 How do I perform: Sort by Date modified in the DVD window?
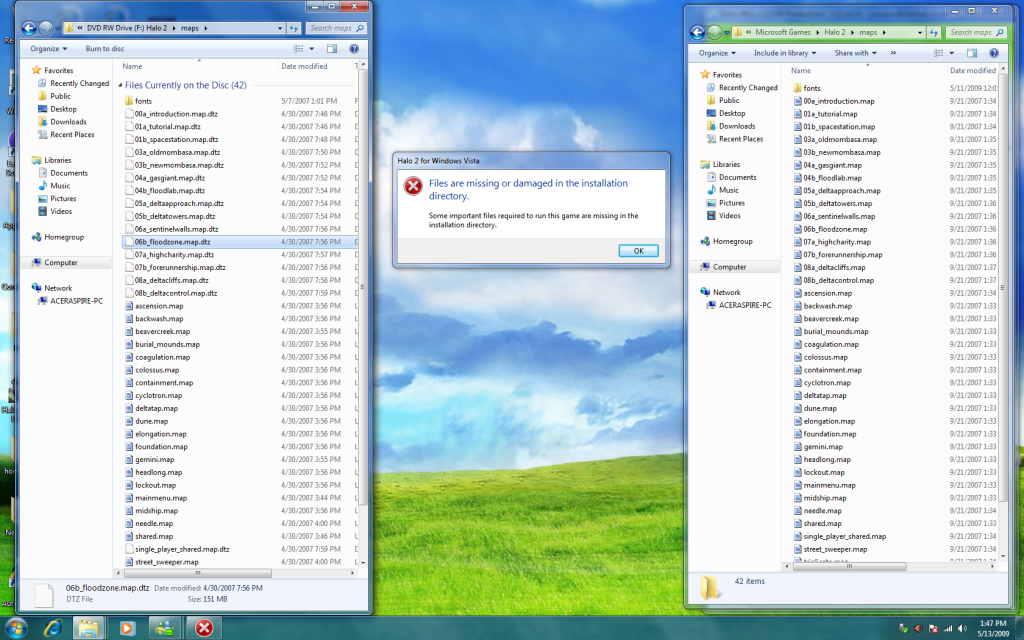pyautogui.click(x=304, y=66)
